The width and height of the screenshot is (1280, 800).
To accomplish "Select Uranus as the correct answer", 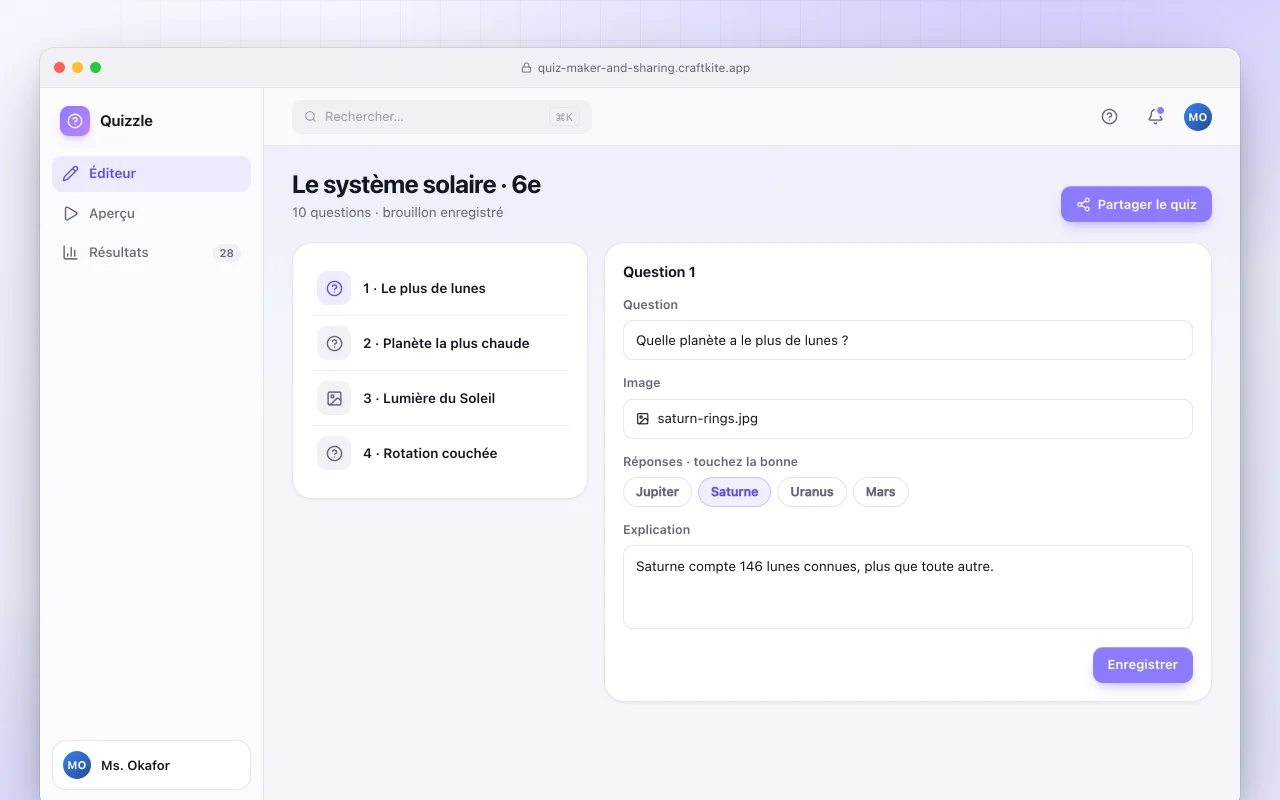I will point(812,492).
